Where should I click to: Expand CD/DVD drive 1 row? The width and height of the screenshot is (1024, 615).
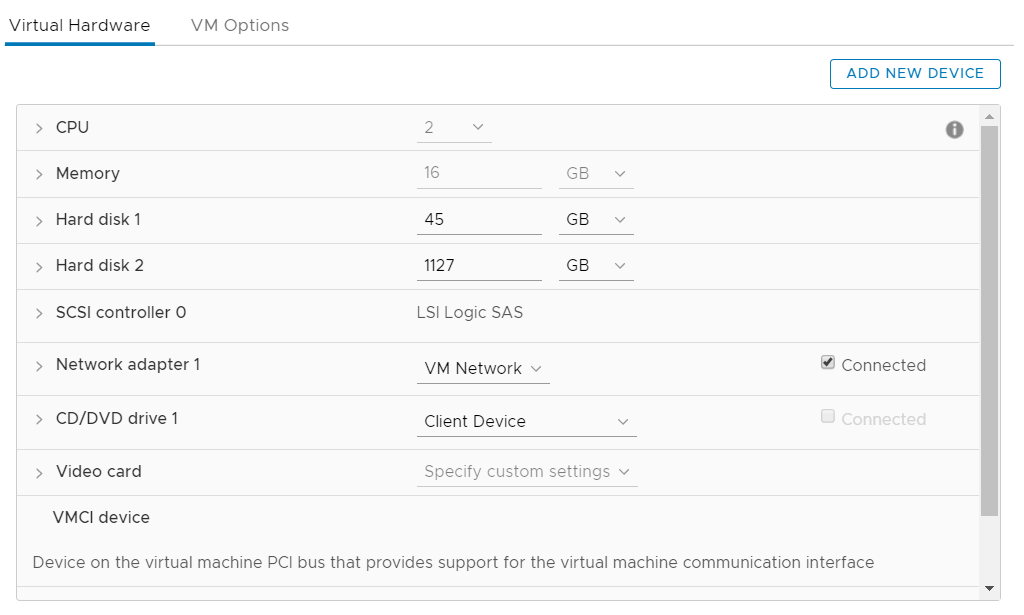[39, 419]
